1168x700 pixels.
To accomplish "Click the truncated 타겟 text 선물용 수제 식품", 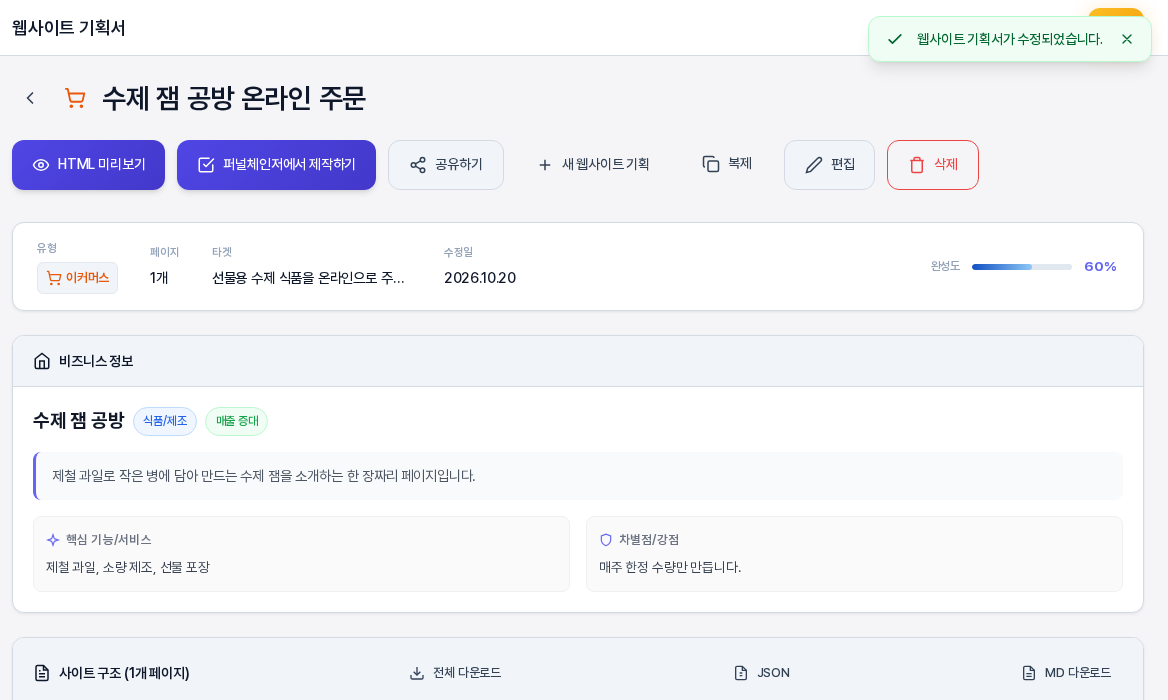I will pos(308,278).
